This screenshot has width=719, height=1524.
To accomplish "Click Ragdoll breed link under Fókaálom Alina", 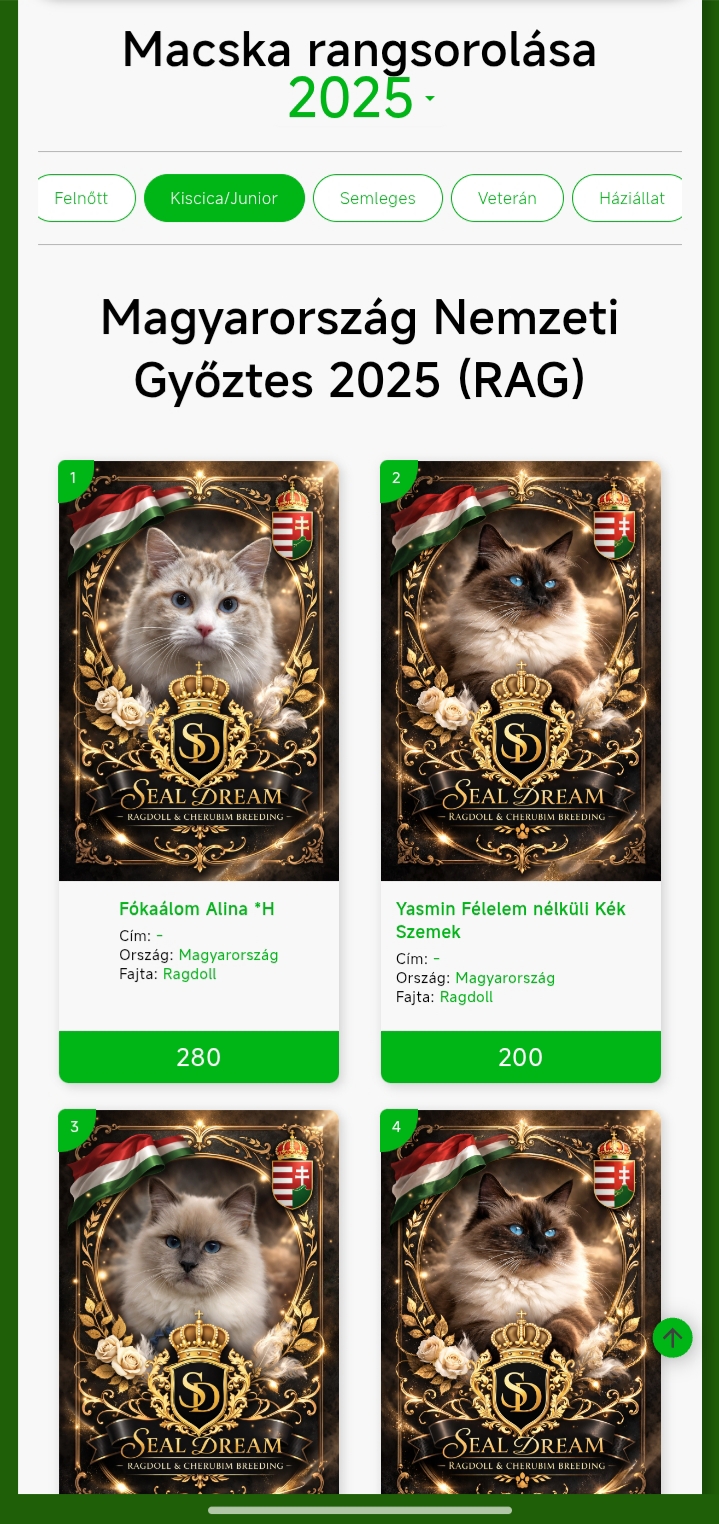I will tap(190, 974).
